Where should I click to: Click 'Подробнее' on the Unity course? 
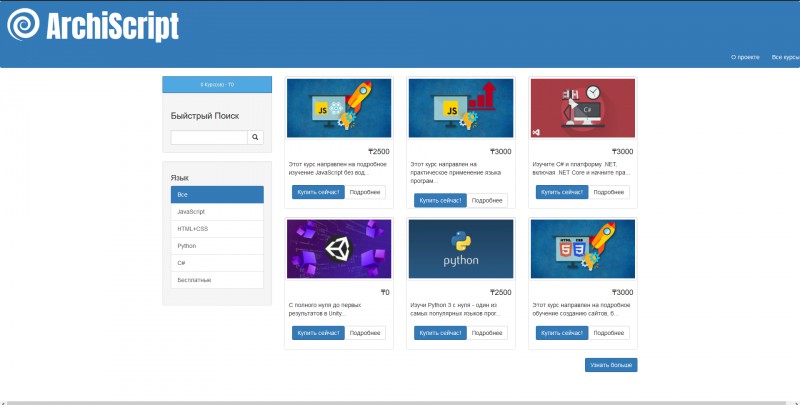click(x=365, y=333)
